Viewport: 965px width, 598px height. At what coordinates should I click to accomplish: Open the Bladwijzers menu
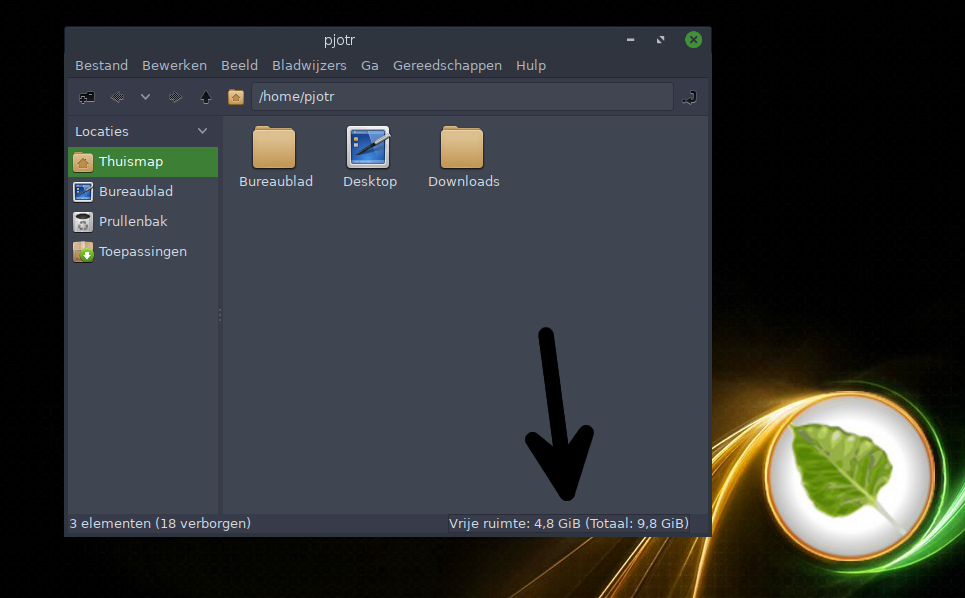click(x=309, y=65)
